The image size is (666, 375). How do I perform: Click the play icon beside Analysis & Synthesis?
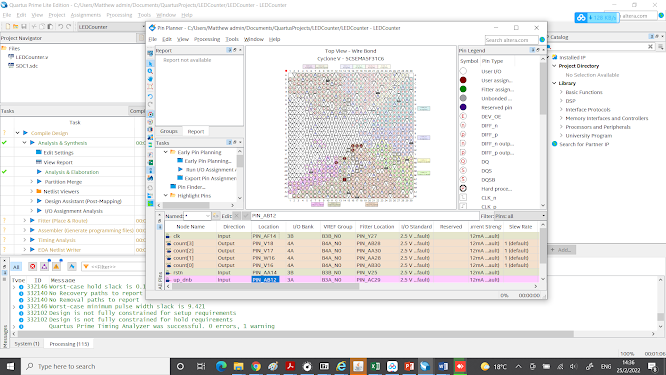pos(32,143)
